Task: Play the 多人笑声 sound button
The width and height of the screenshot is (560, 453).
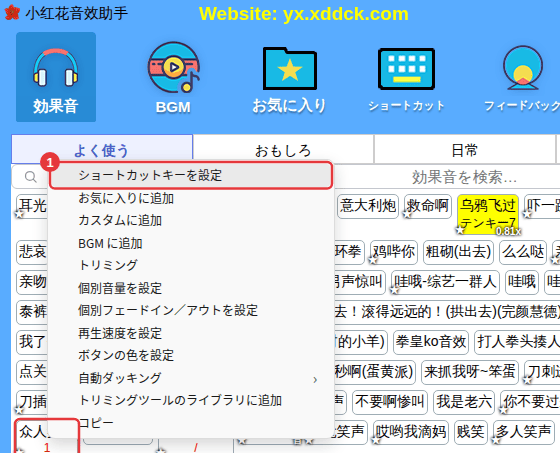Action: click(524, 432)
